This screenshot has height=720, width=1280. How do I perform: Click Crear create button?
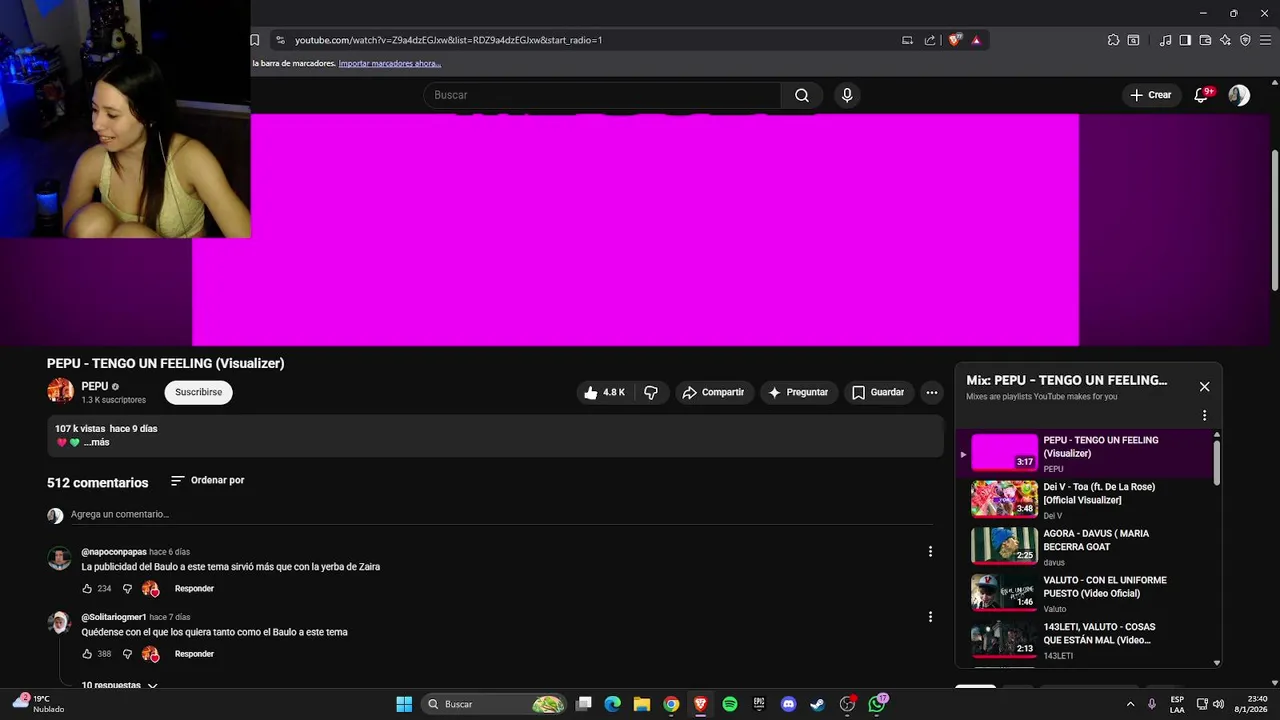[x=1150, y=95]
